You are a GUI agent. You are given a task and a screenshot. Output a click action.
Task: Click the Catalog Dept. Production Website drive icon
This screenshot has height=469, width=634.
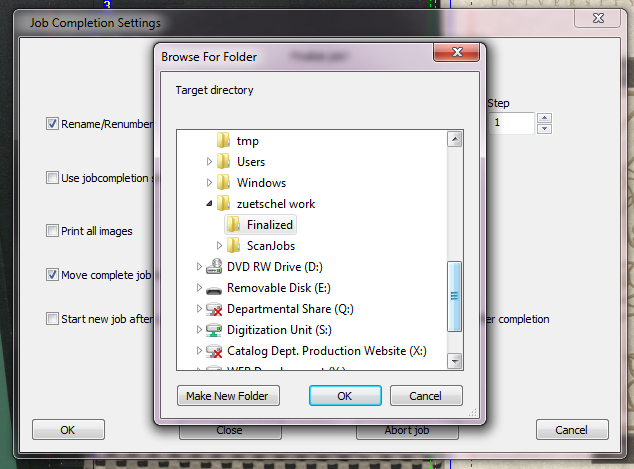click(x=213, y=351)
